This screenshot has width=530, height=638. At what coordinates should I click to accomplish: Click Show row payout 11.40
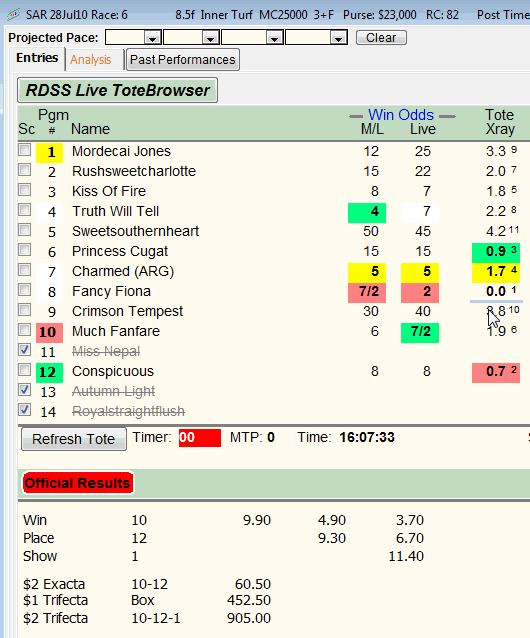(406, 556)
